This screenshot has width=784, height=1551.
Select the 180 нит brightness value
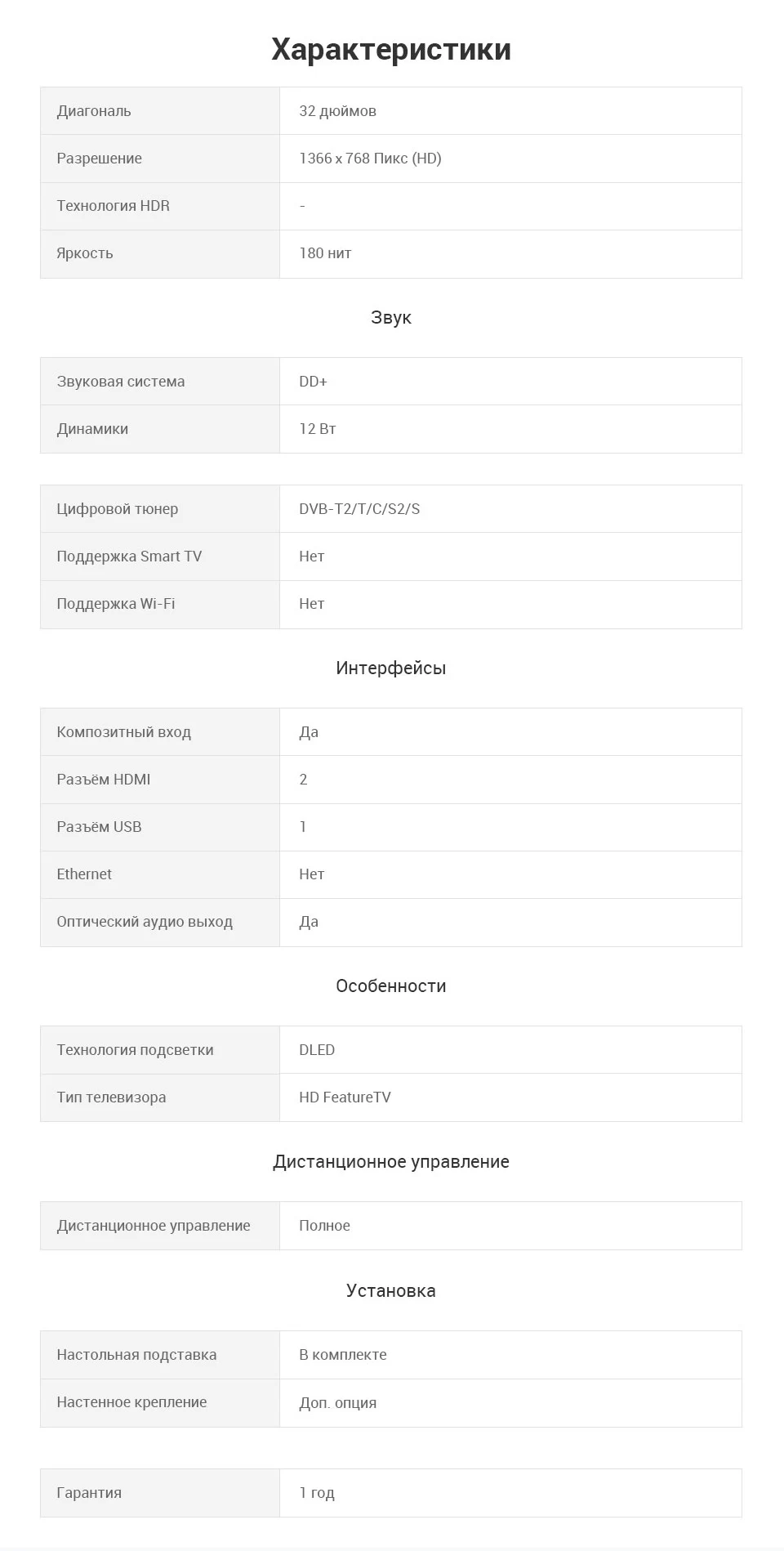point(325,253)
